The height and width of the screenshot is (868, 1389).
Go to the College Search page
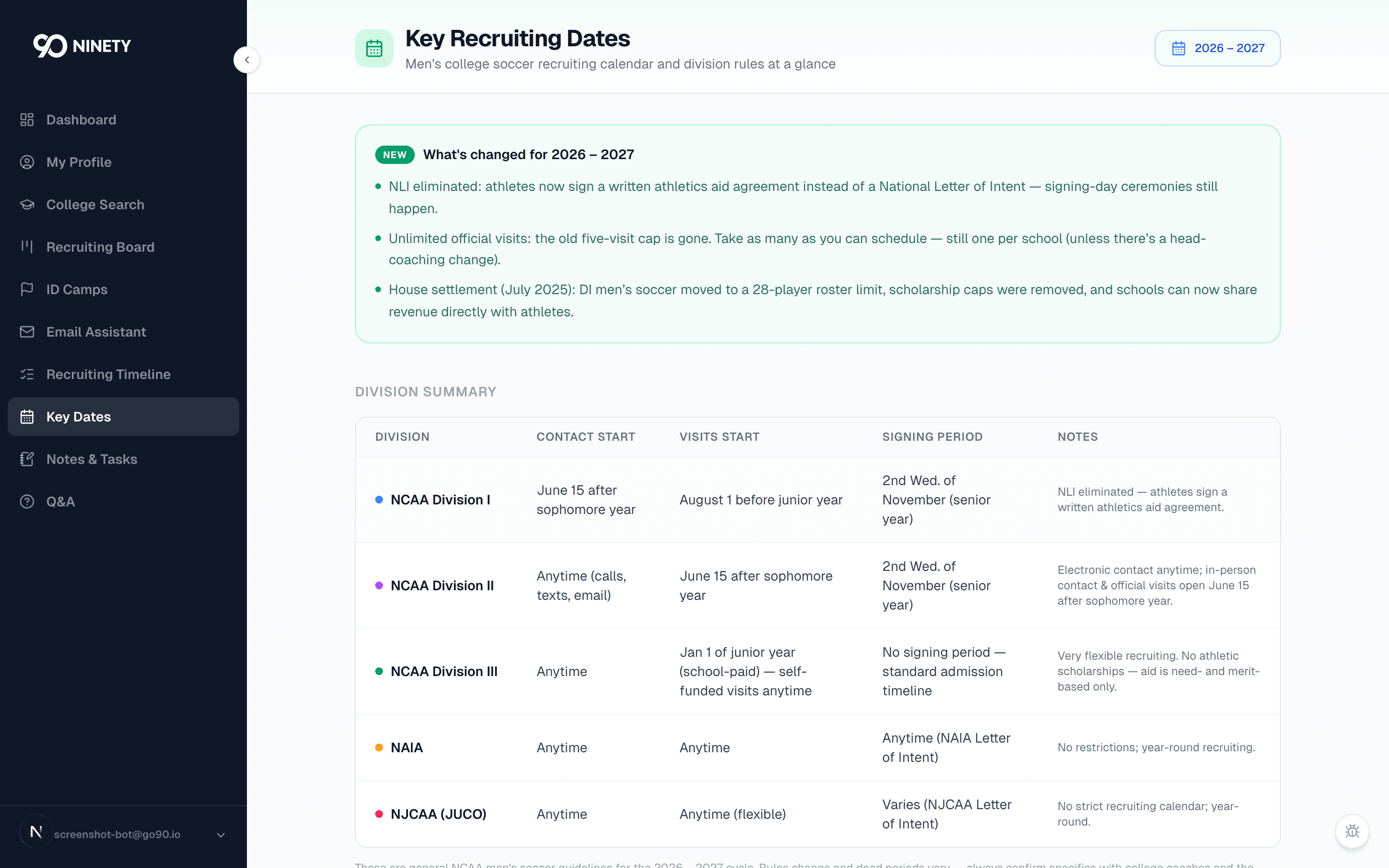click(x=123, y=204)
